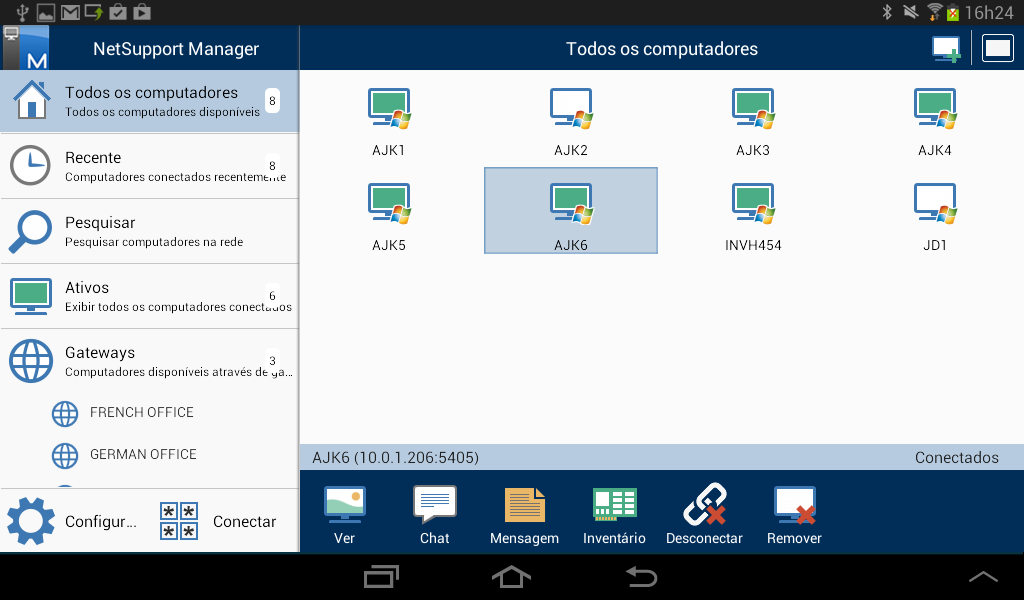The height and width of the screenshot is (600, 1024).
Task: Select the AJK5 computer
Action: pos(389,217)
